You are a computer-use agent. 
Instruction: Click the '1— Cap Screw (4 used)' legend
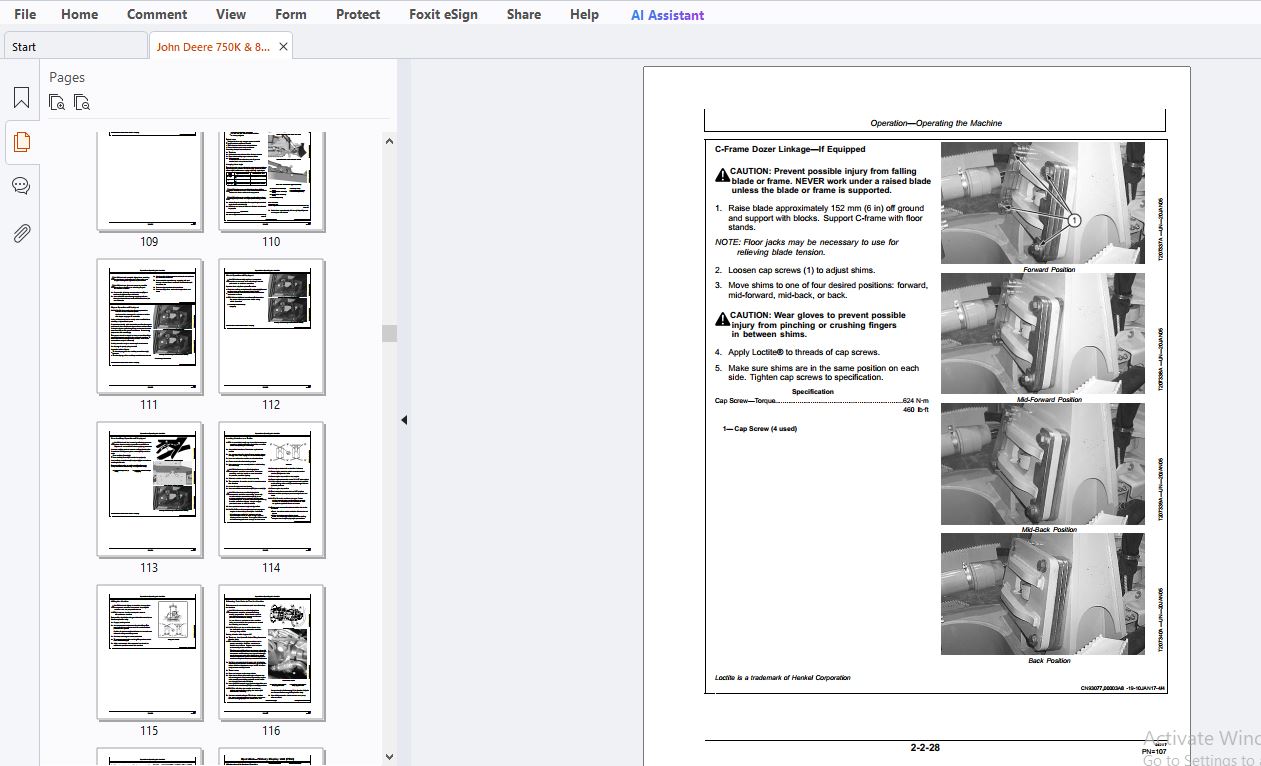tap(760, 429)
